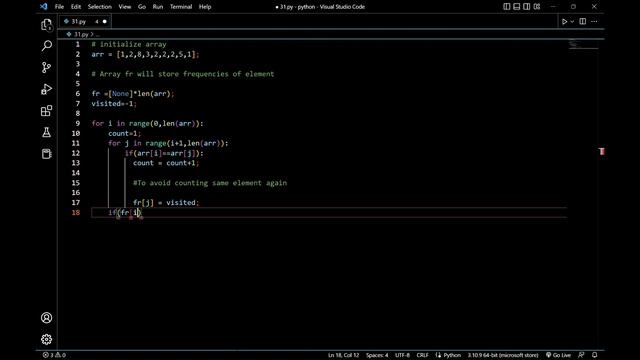Select Python interpreter 3.10.9 64-bit
This screenshot has width=640, height=360.
coord(503,355)
